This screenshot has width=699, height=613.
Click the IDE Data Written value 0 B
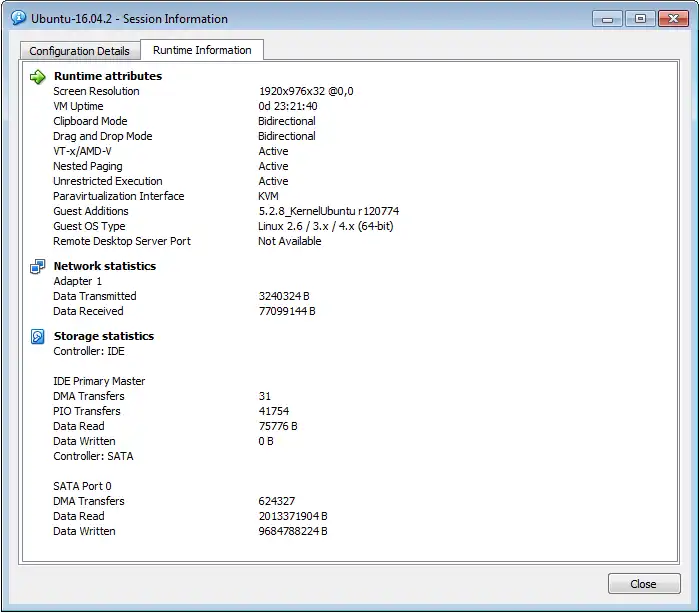[266, 441]
